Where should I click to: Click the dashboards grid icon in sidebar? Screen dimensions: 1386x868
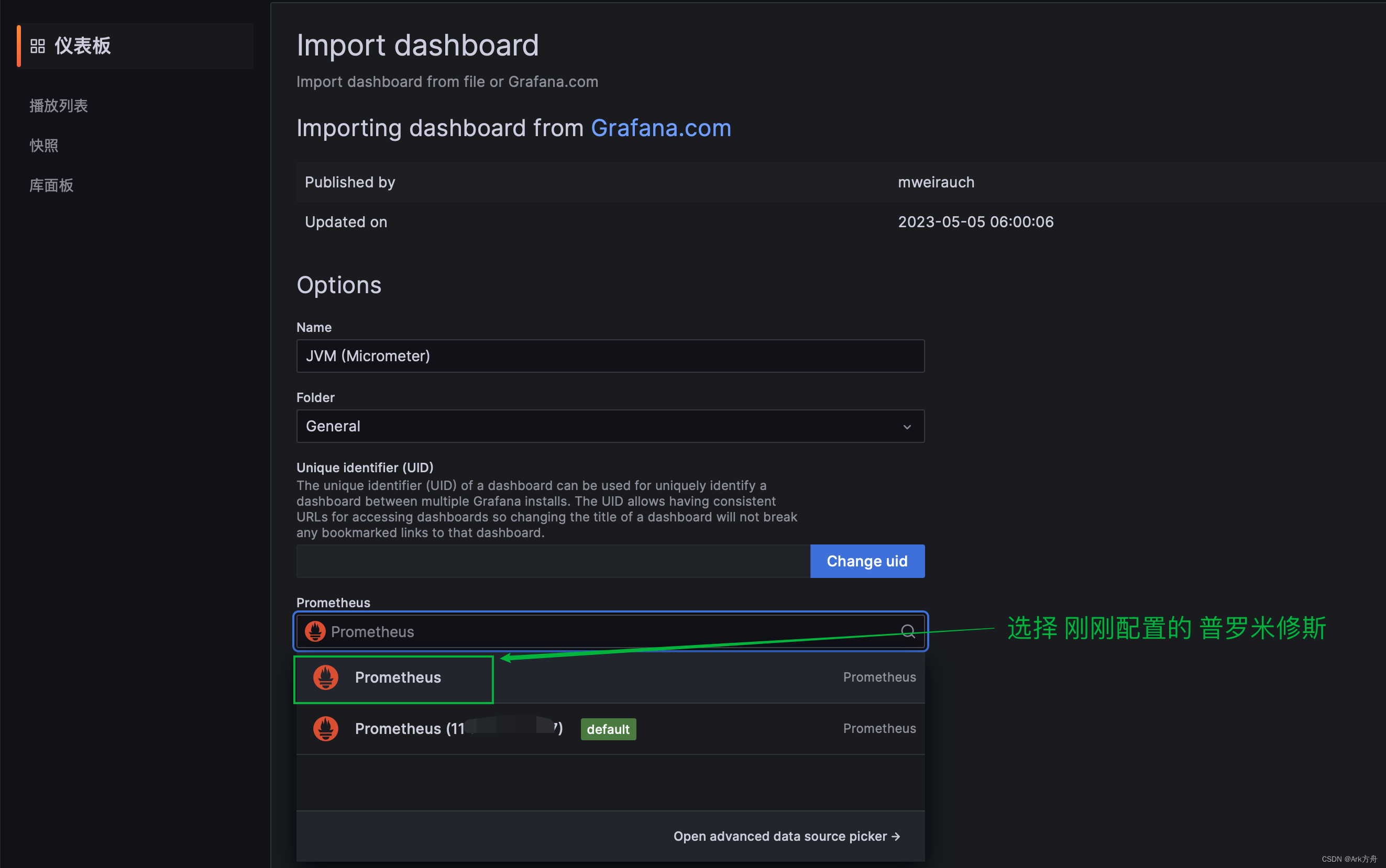coord(37,46)
